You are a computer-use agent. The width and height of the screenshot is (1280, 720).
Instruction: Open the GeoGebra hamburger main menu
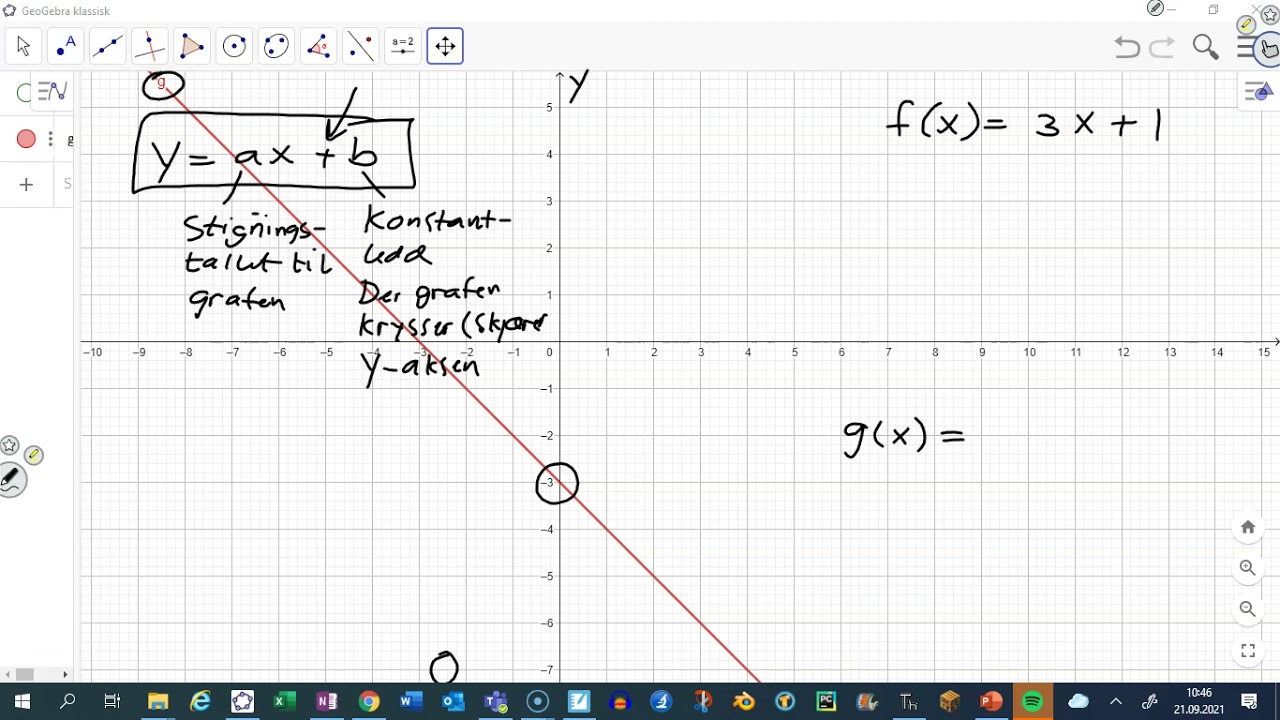tap(1246, 47)
